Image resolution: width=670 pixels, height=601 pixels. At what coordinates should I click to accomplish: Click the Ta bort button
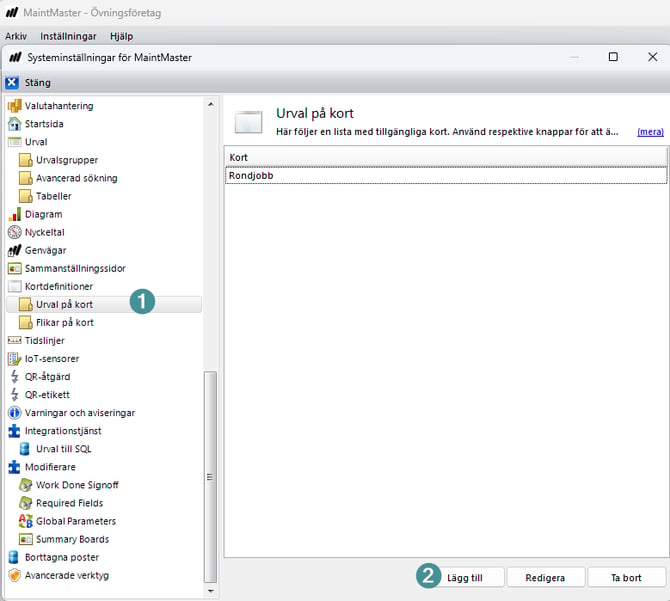tap(626, 578)
